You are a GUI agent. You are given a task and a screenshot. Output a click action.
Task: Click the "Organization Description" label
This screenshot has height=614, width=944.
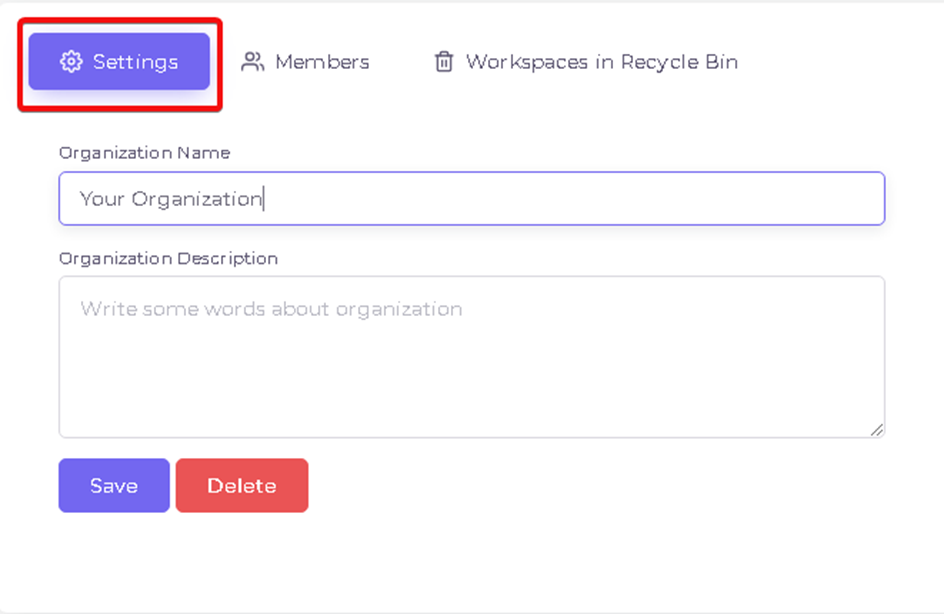coord(169,258)
